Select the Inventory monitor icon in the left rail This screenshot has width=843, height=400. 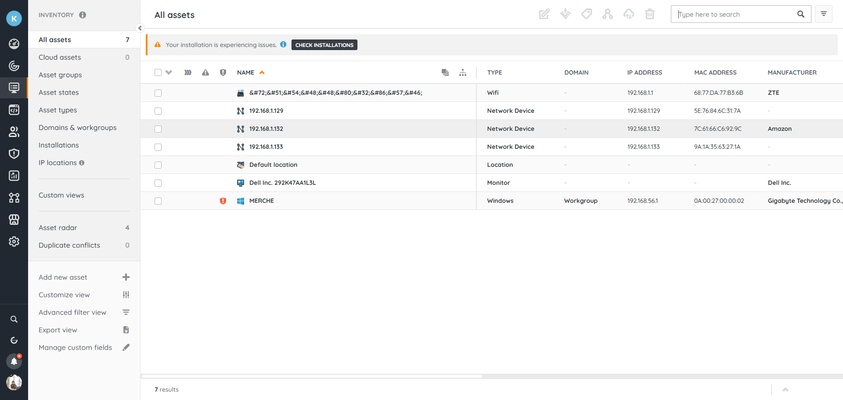click(14, 88)
